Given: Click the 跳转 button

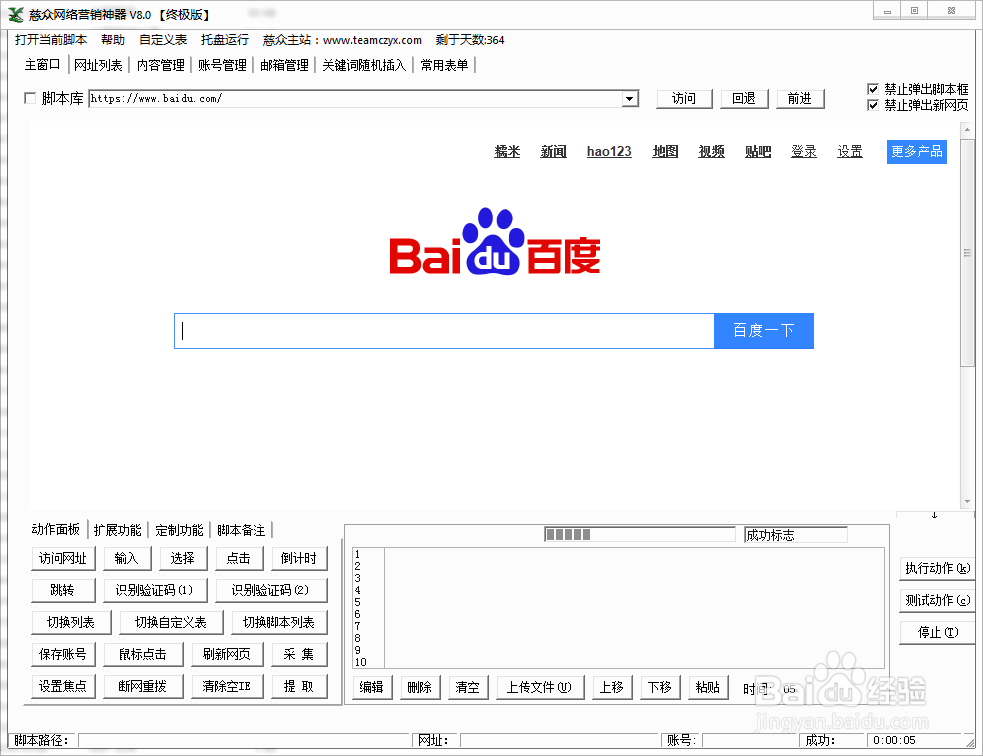Looking at the screenshot, I should [x=63, y=590].
